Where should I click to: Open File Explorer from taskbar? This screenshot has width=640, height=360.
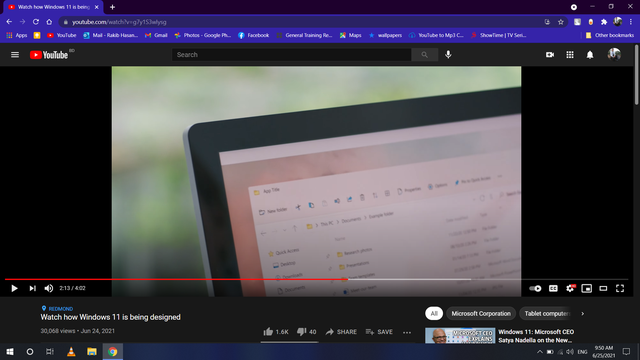point(92,351)
